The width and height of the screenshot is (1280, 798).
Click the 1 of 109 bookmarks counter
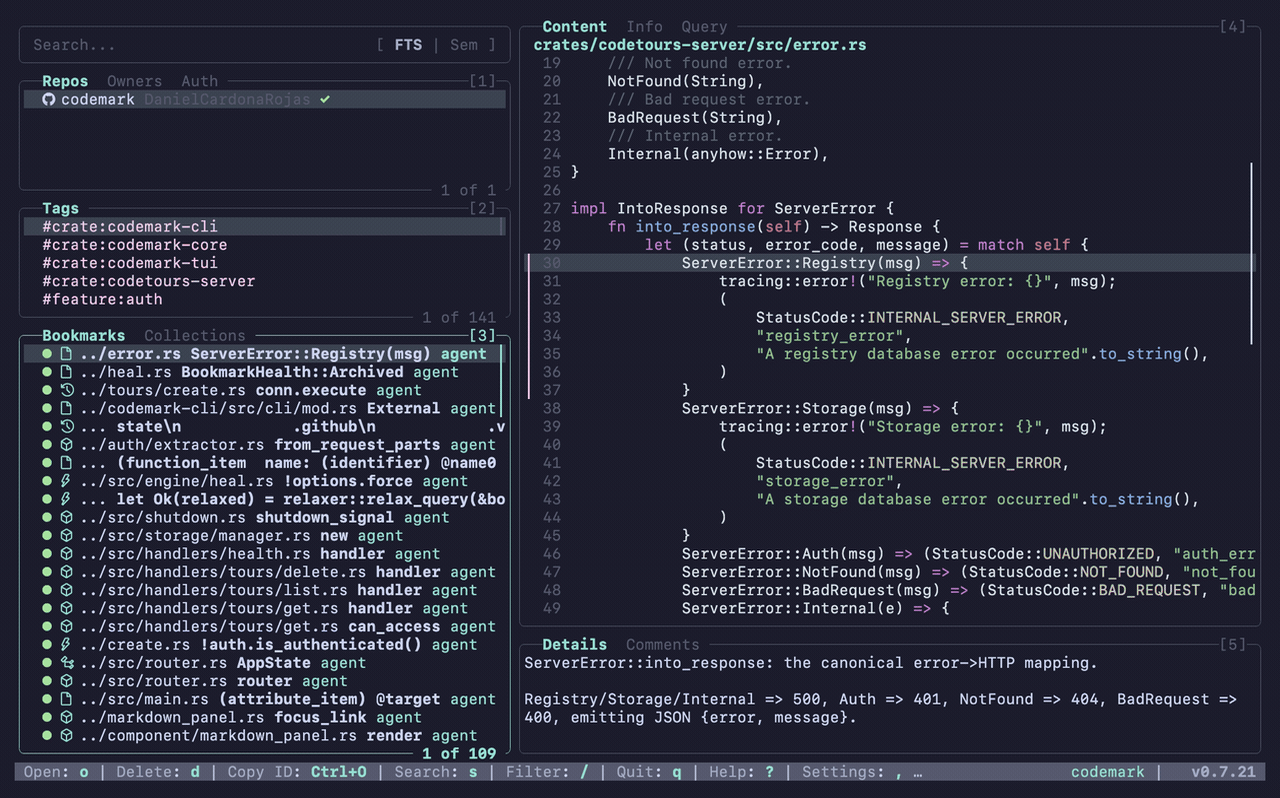[458, 753]
